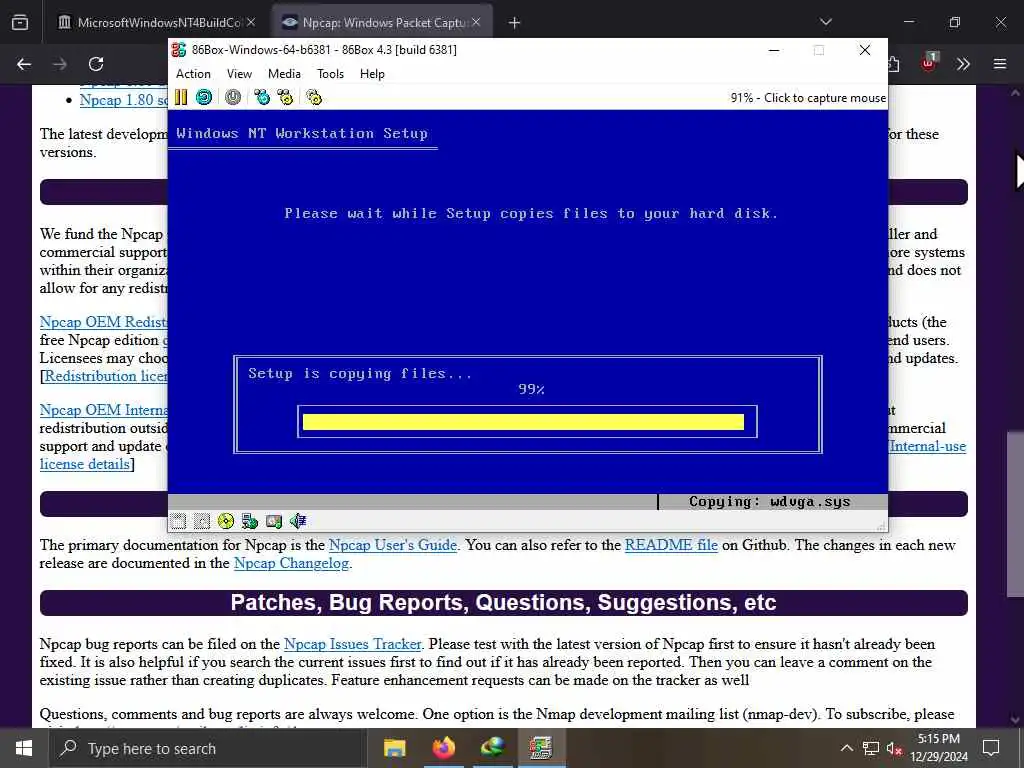Open the View menu in 86Box

pyautogui.click(x=239, y=74)
